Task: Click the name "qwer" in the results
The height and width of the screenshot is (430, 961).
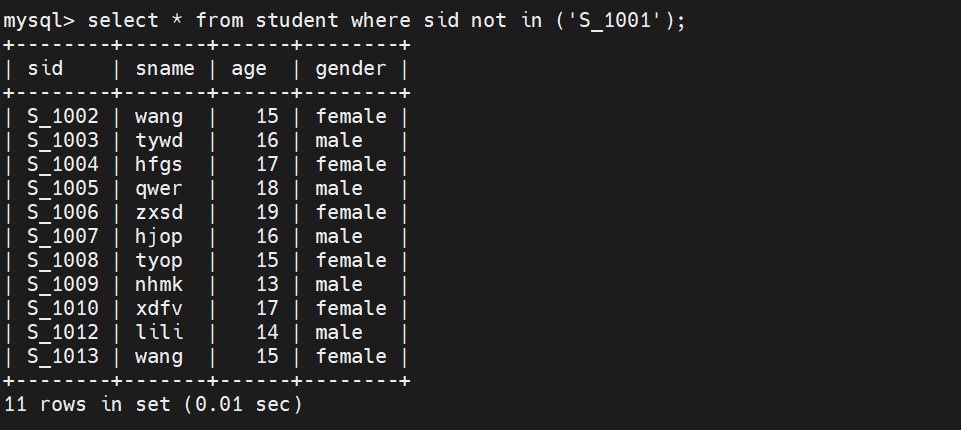Action: click(x=159, y=189)
